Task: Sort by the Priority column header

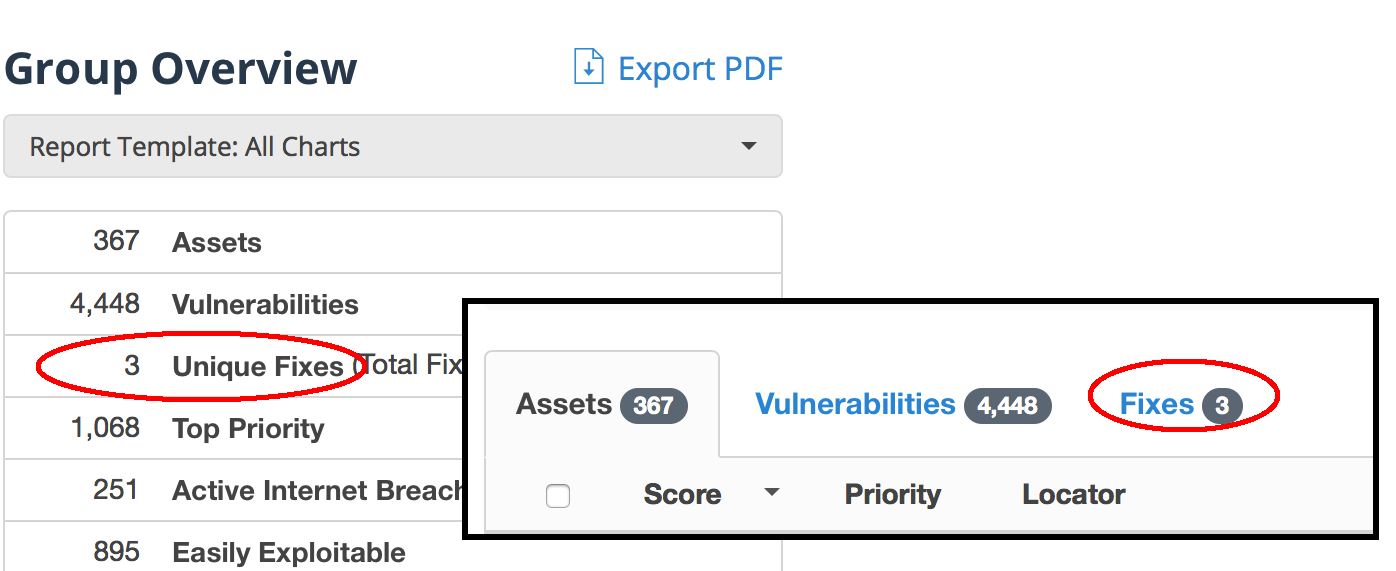Action: [893, 494]
